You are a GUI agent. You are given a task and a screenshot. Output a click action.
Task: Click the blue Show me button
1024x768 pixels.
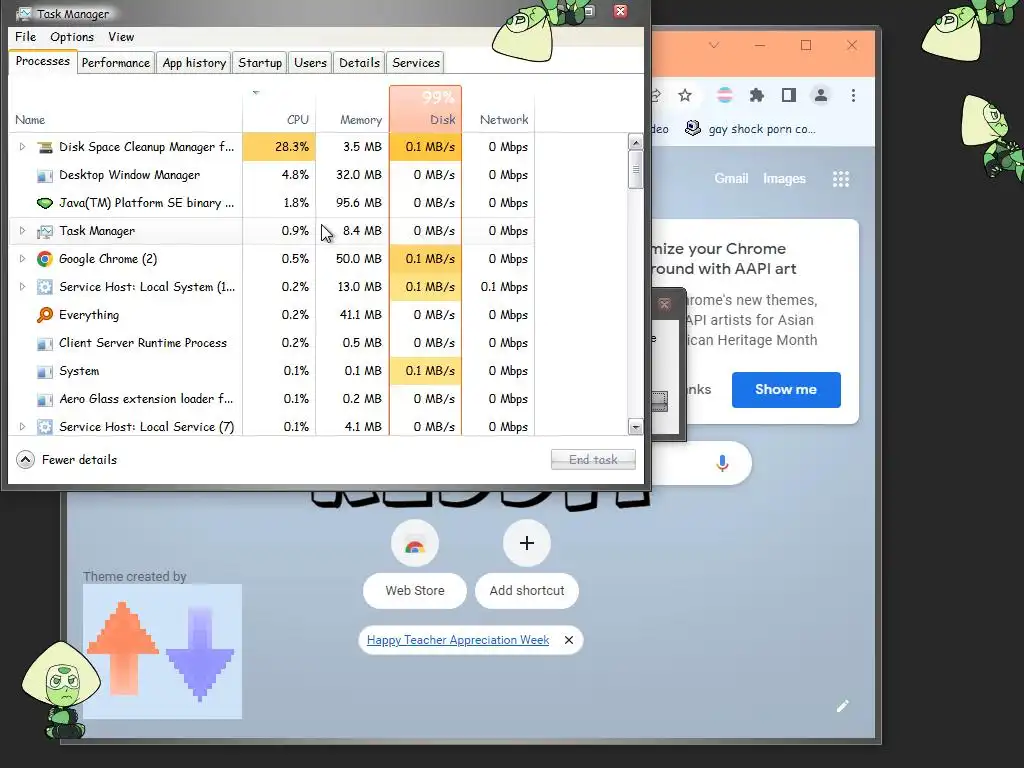786,390
